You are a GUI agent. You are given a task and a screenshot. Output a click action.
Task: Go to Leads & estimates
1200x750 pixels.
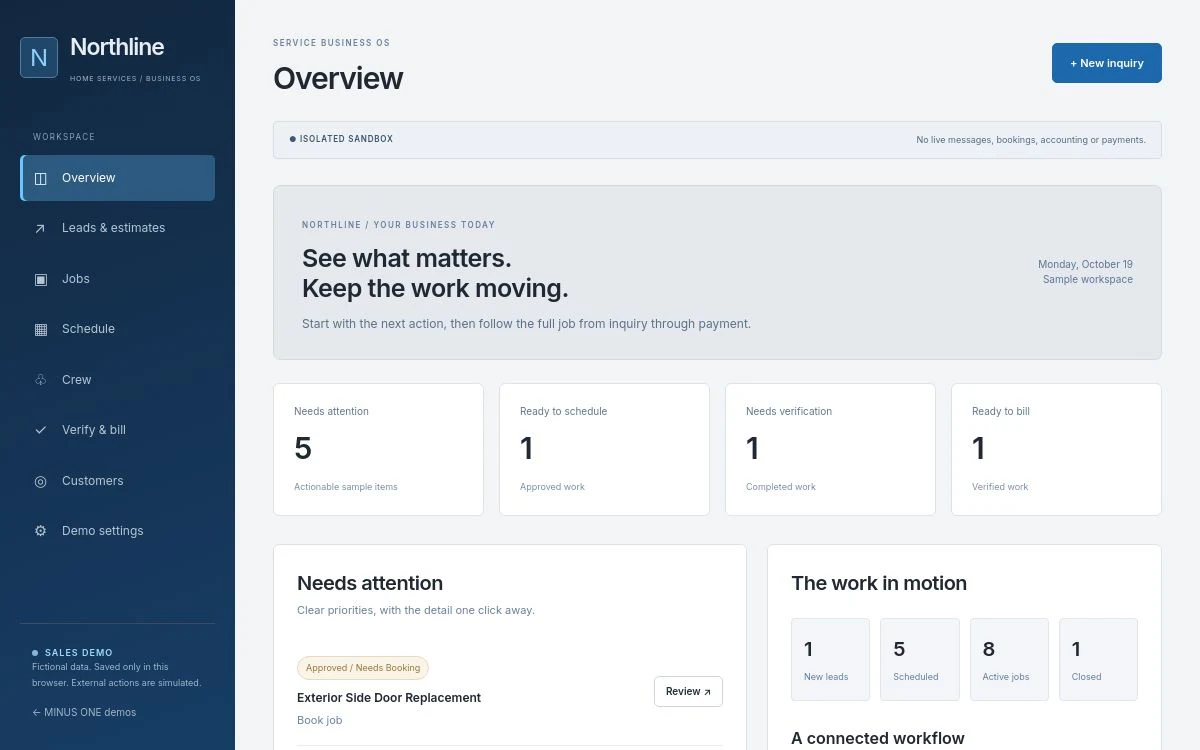(118, 228)
